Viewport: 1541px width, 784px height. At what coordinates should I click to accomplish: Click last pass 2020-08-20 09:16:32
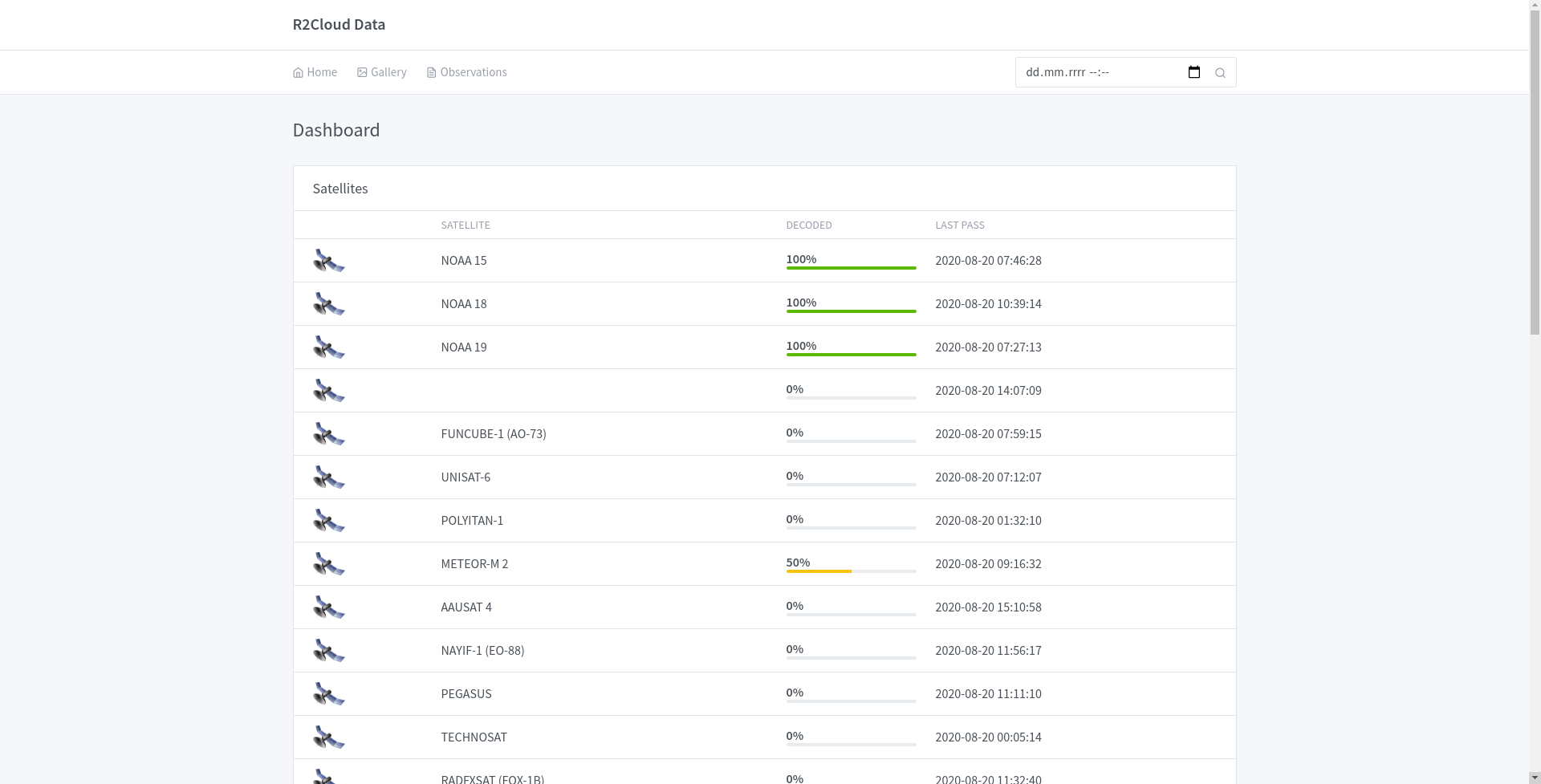pyautogui.click(x=988, y=564)
